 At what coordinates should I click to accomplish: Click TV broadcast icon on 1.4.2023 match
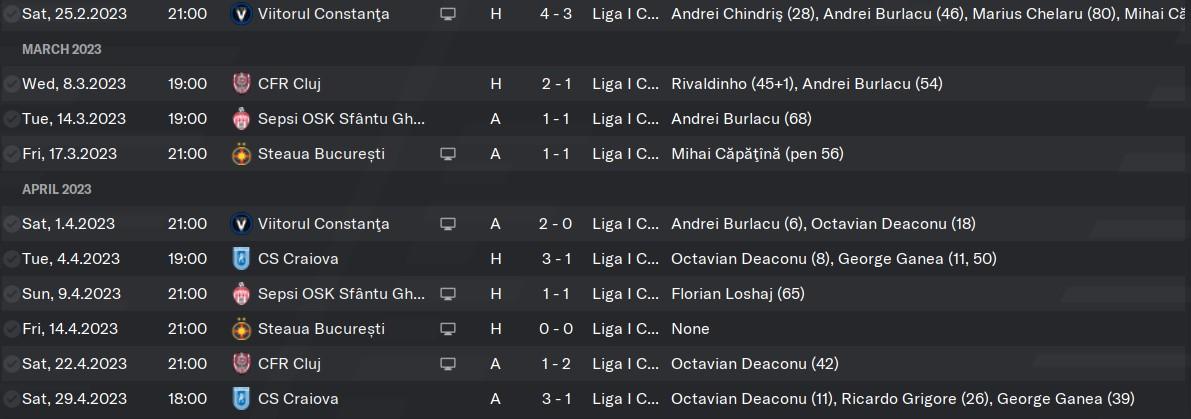coord(448,224)
